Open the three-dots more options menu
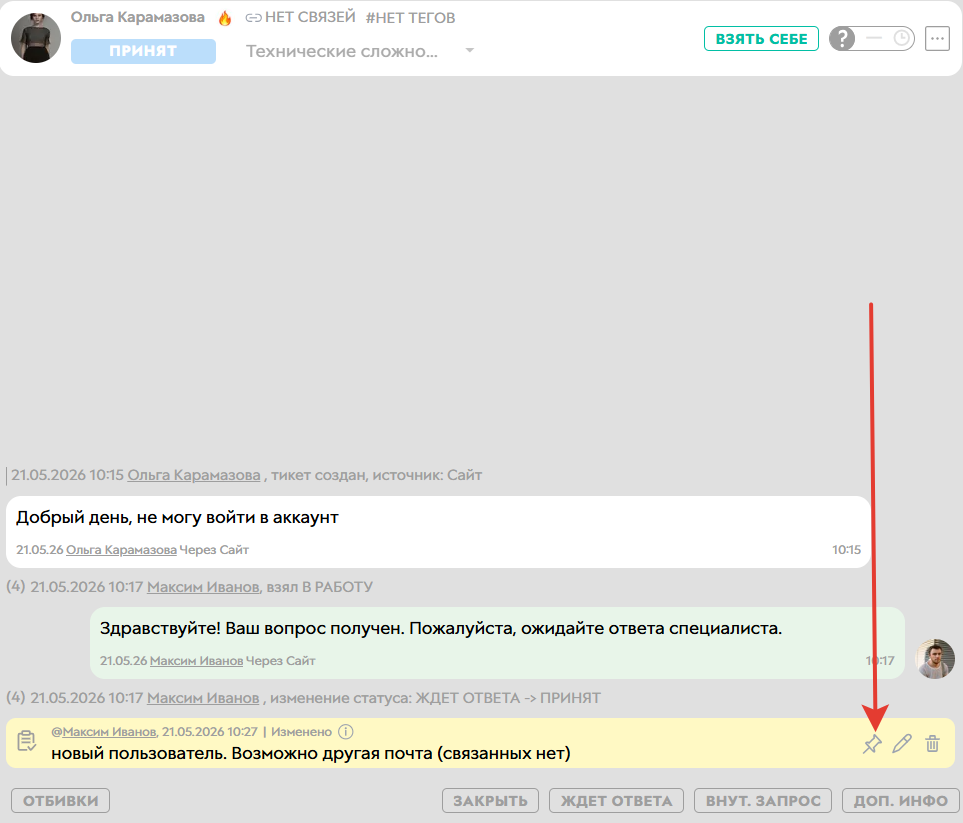The width and height of the screenshot is (963, 823). coord(937,39)
